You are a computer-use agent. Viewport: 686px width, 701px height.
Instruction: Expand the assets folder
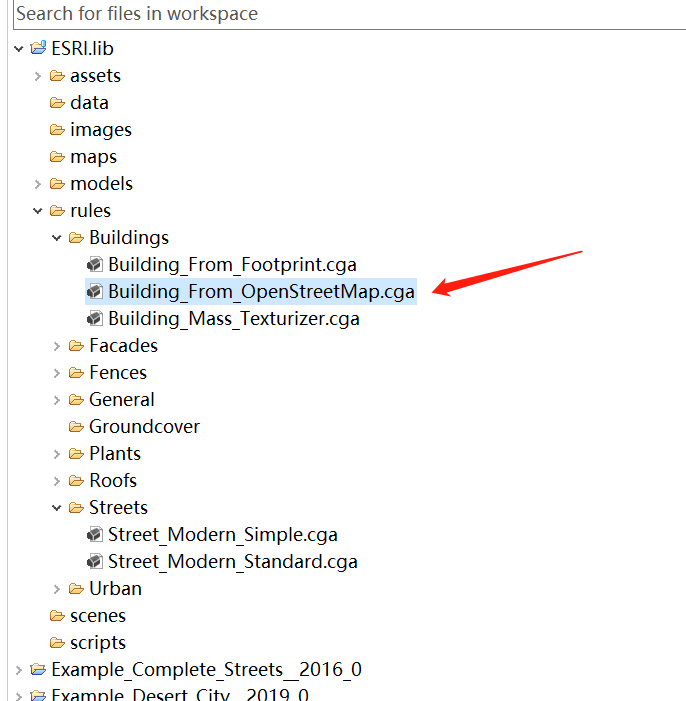(x=38, y=76)
